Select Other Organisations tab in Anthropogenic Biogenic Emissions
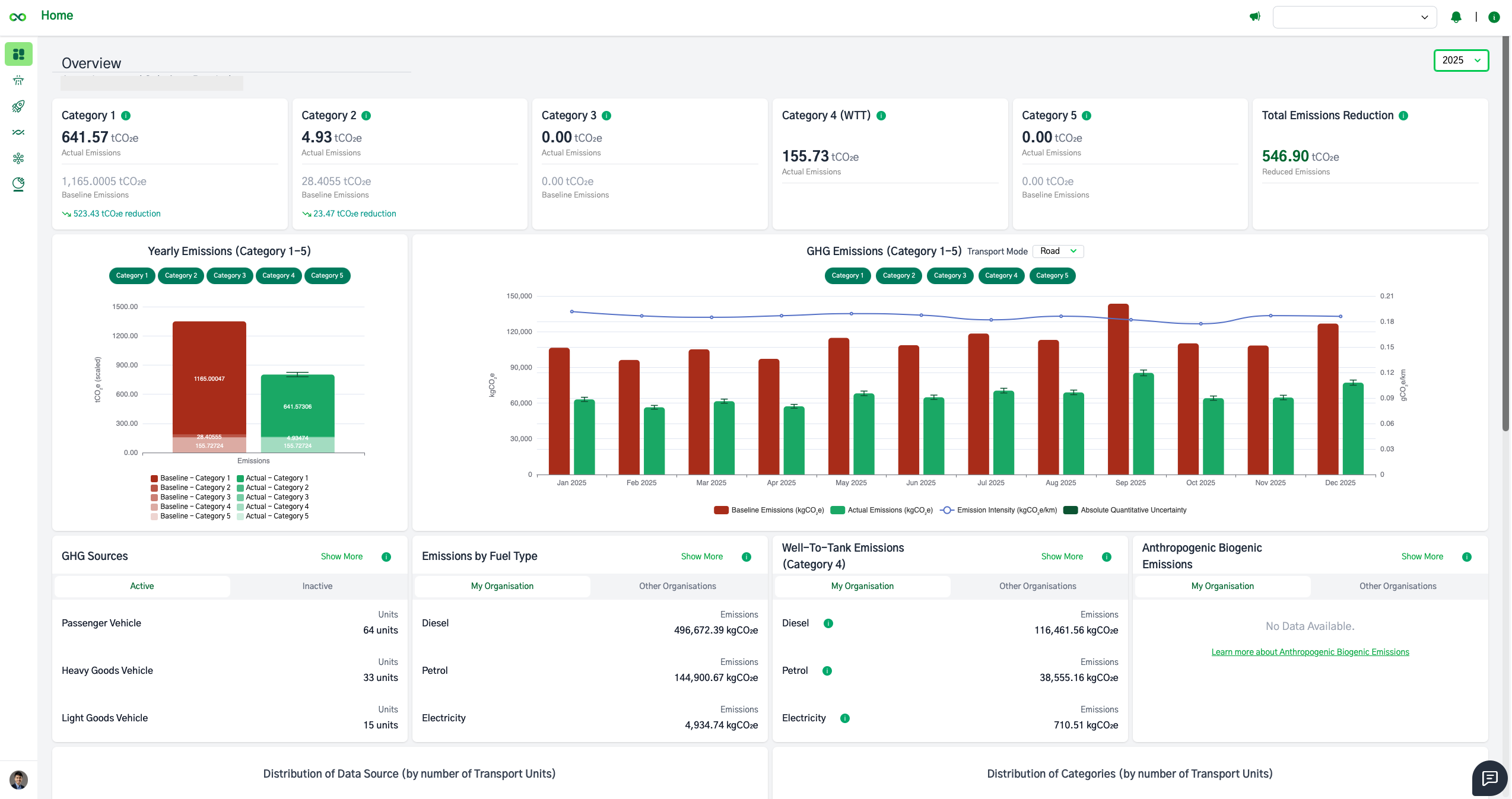The height and width of the screenshot is (799, 1512). pos(1398,586)
